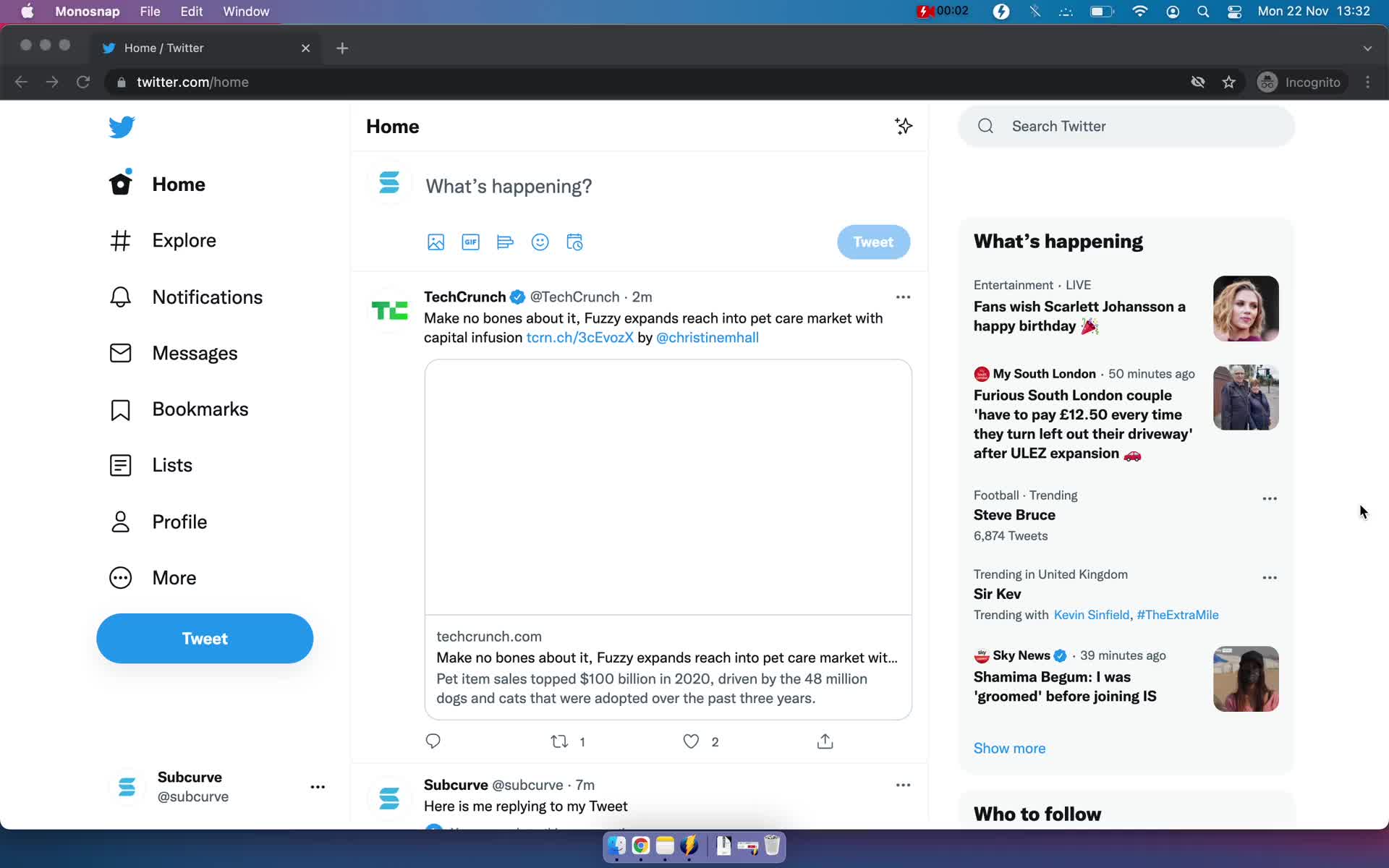Image resolution: width=1389 pixels, height=868 pixels.
Task: Click the light blue Tweet button in composer
Action: [873, 242]
